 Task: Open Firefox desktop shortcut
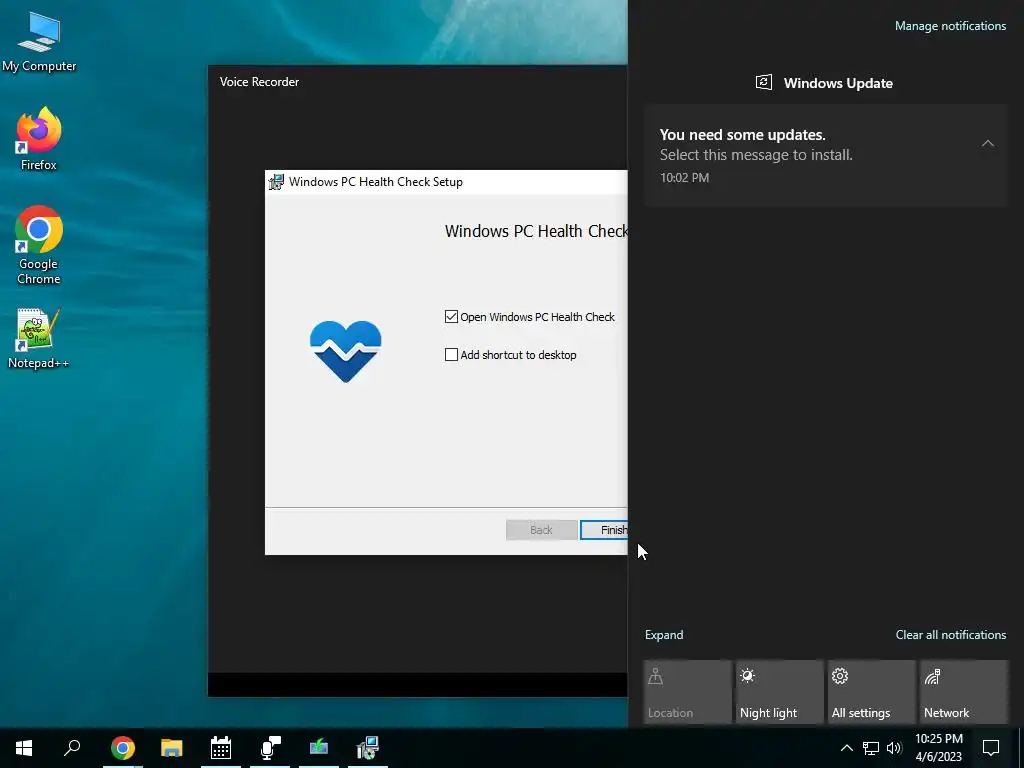click(39, 139)
